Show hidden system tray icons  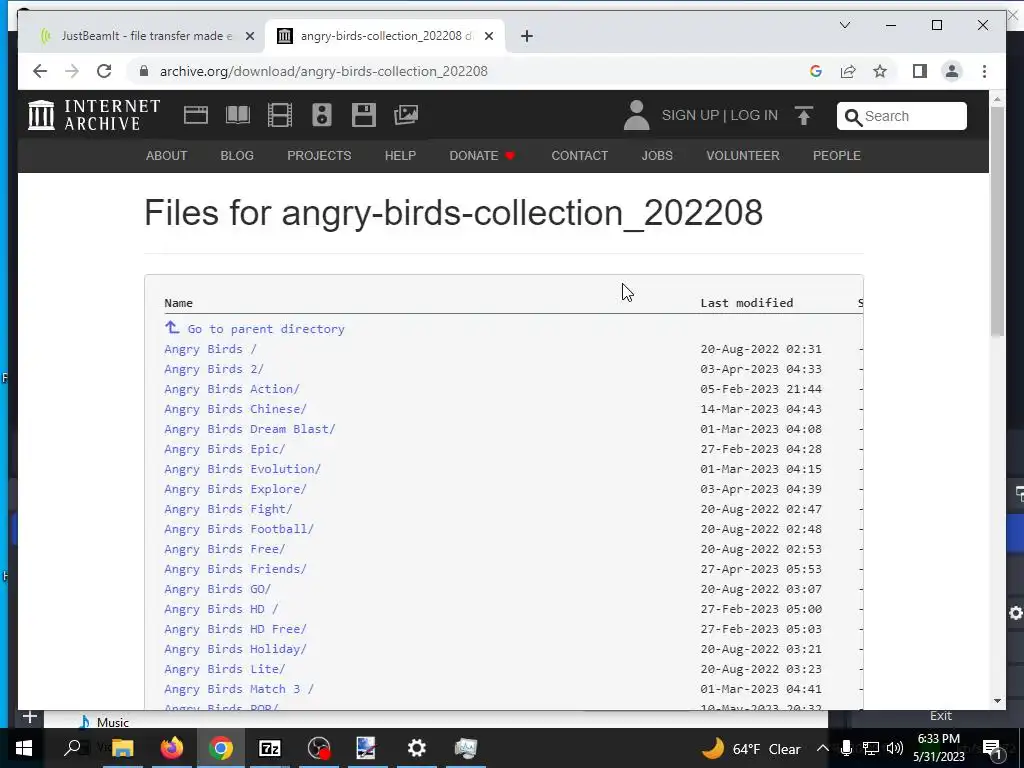pos(822,748)
